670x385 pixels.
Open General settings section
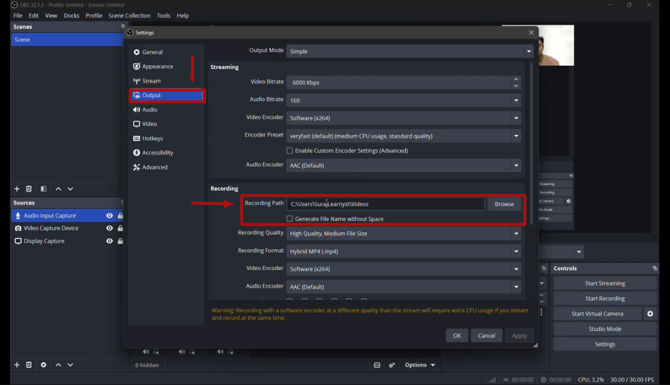(x=148, y=52)
